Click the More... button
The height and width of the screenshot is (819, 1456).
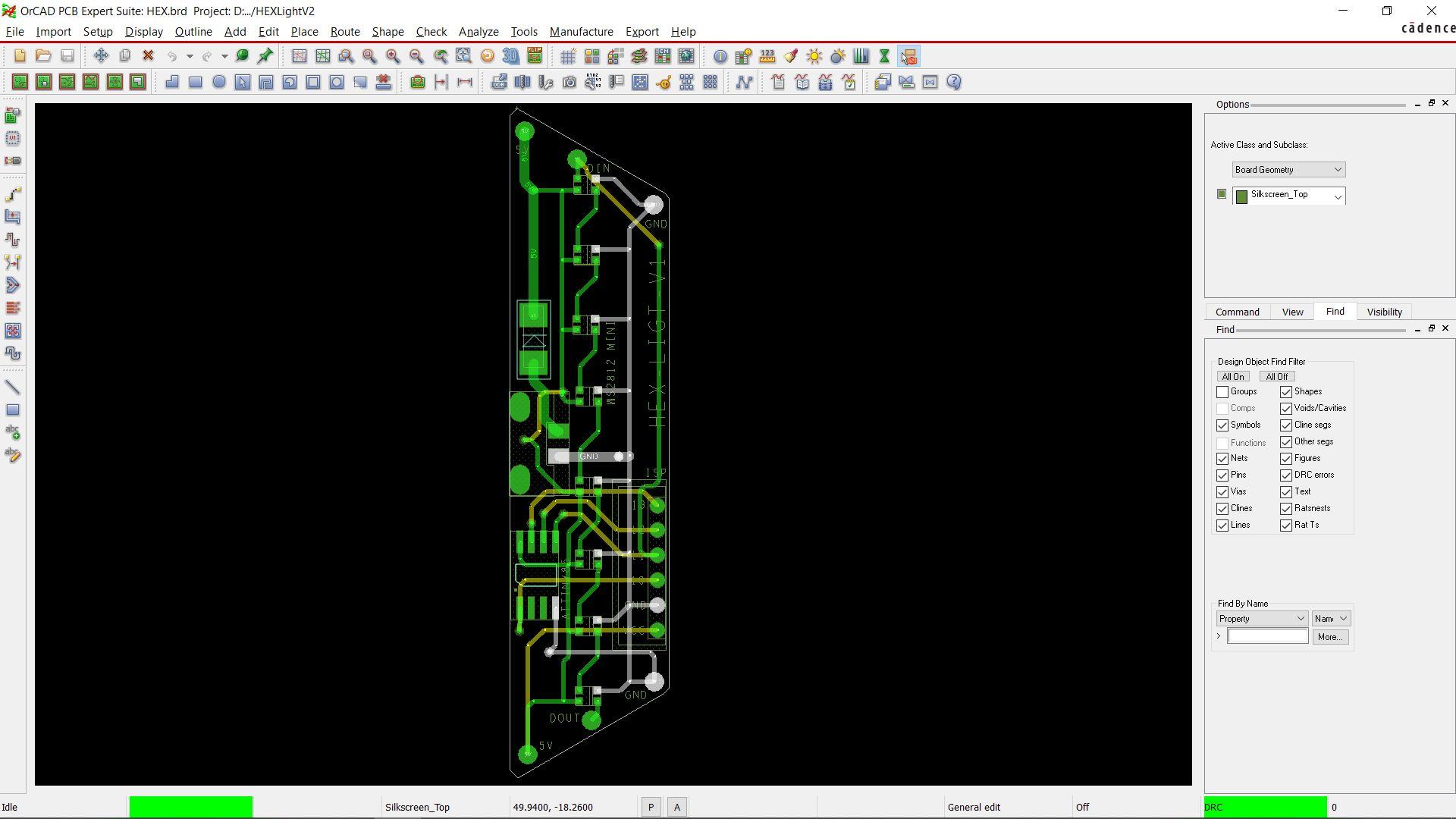pyautogui.click(x=1330, y=637)
